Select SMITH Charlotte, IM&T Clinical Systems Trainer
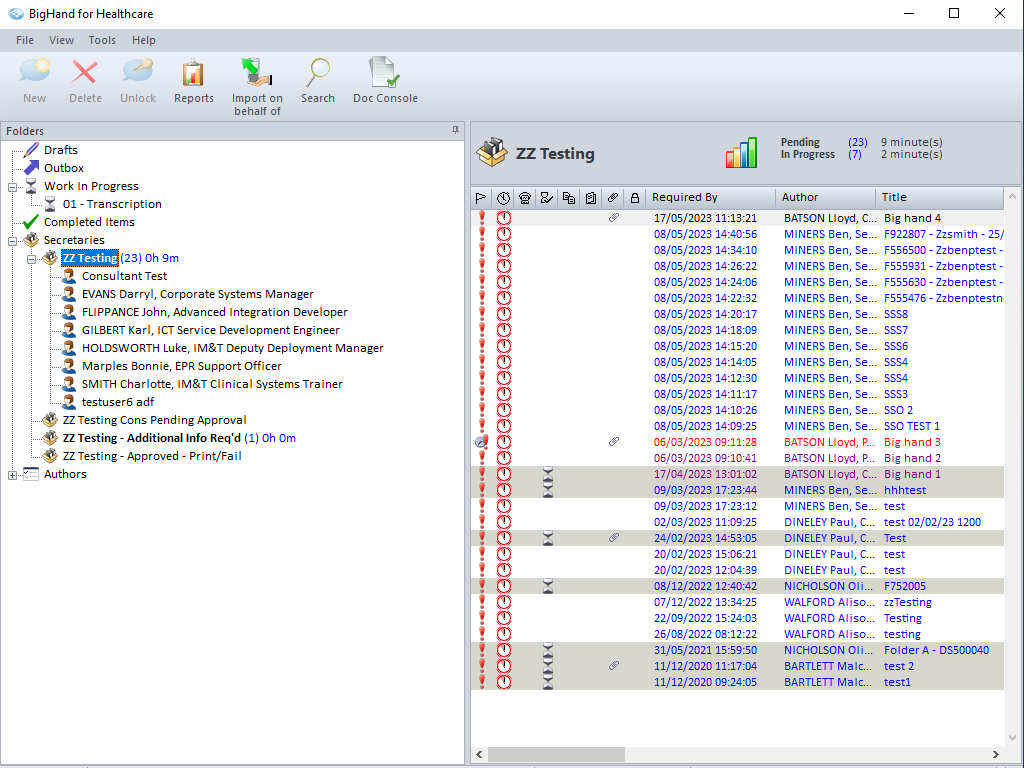Screen dimensions: 1024x768 [x=212, y=384]
